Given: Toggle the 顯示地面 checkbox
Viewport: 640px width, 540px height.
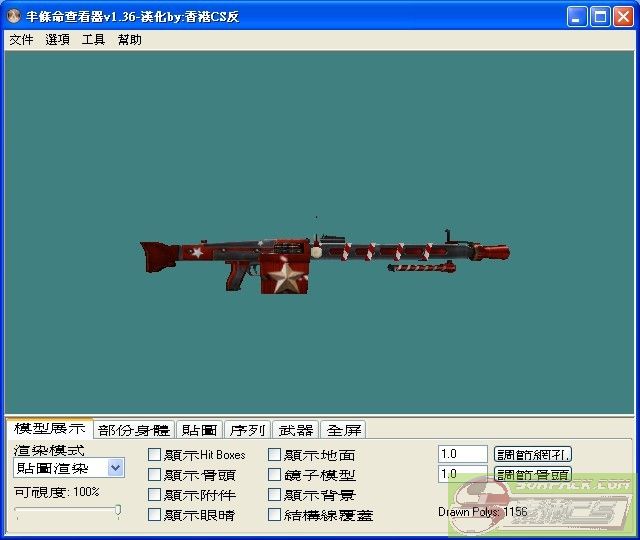Looking at the screenshot, I should click(275, 455).
